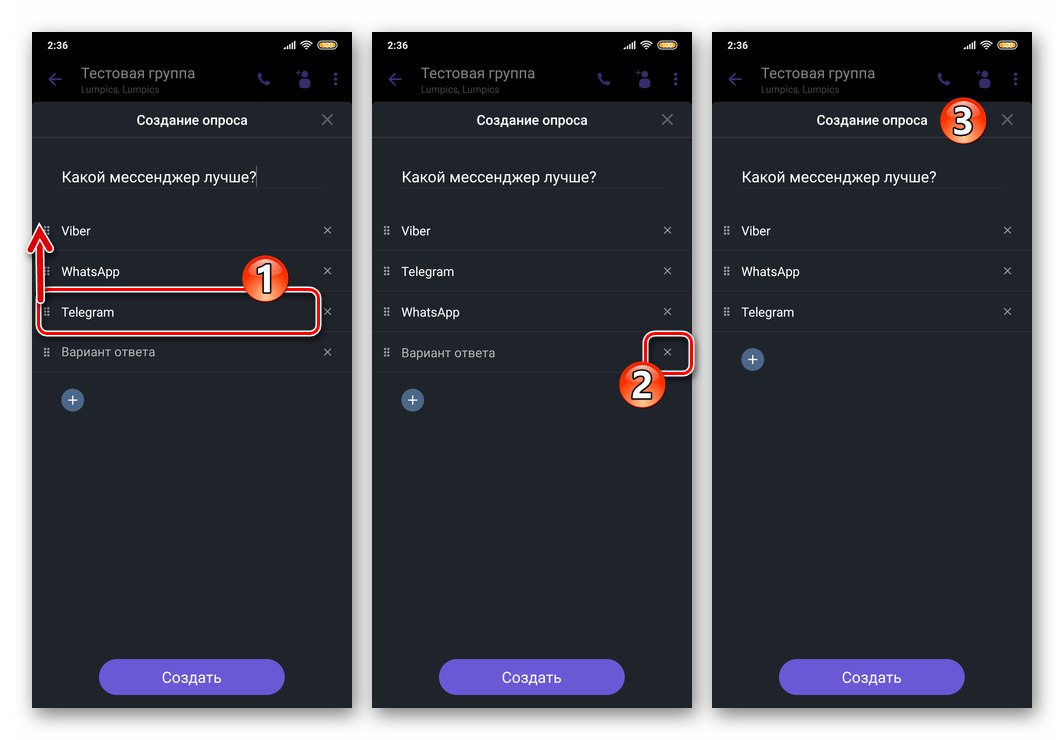Open three-dot overflow menu in right screenshot
This screenshot has width=1064, height=740.
tap(1015, 79)
